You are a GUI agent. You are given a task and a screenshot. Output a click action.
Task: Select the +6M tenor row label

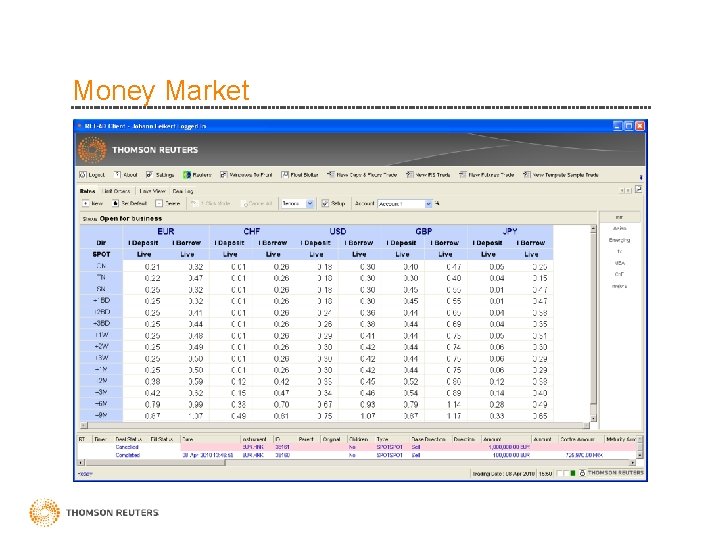coord(101,404)
